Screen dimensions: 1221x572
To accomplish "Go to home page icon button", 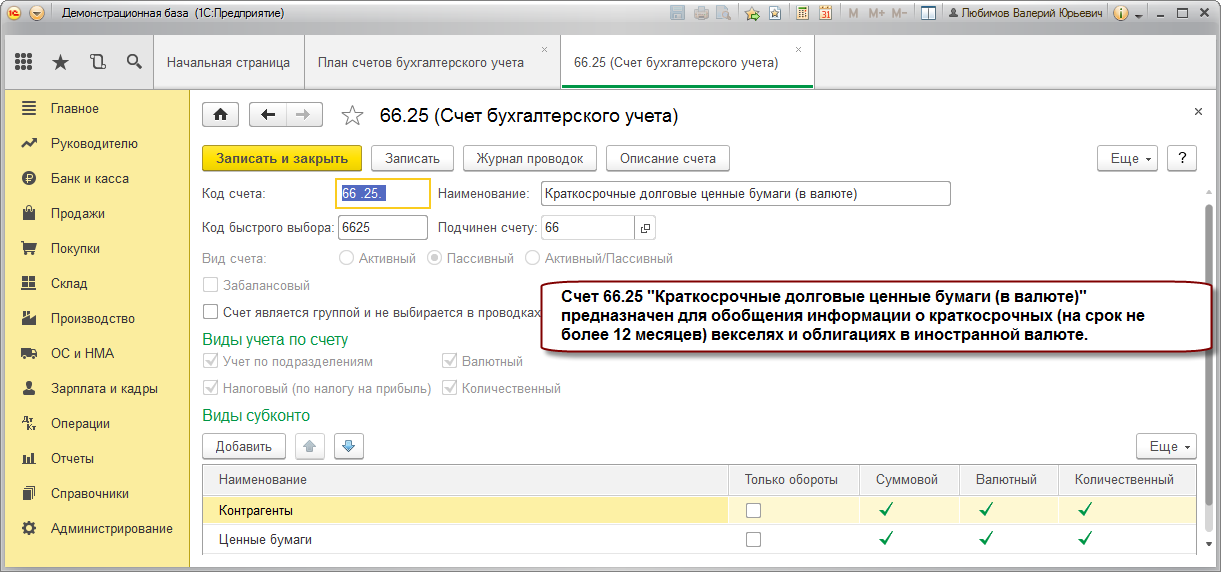I will (x=220, y=114).
